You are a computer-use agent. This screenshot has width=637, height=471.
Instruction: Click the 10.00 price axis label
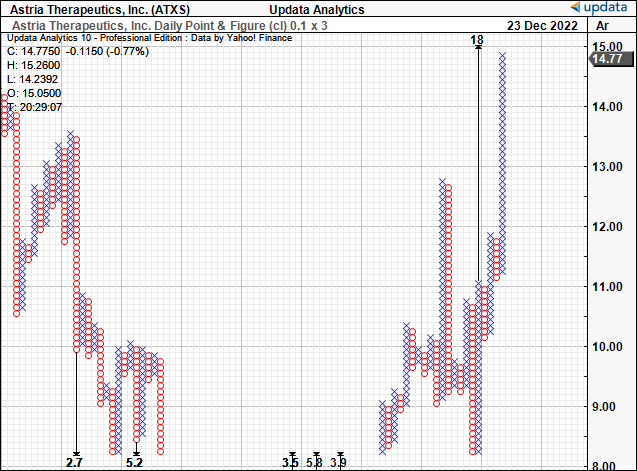[607, 347]
